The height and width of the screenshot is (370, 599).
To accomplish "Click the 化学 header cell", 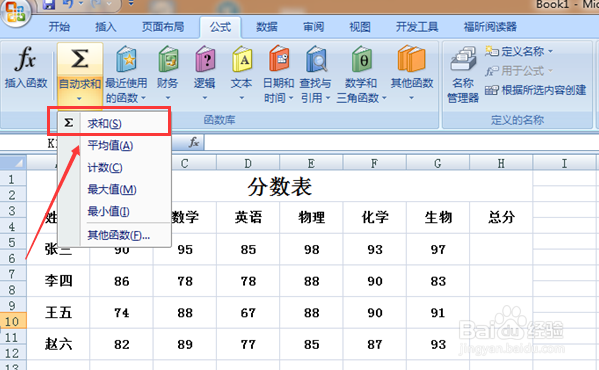I will point(374,217).
